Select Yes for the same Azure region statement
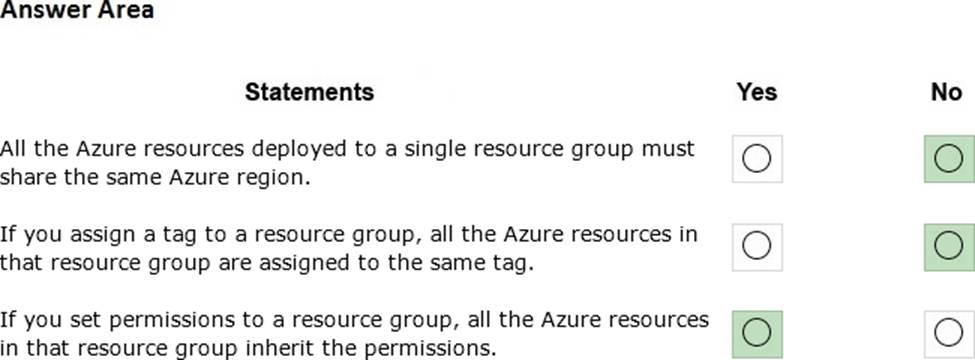The width and height of the screenshot is (975, 360). pyautogui.click(x=757, y=159)
